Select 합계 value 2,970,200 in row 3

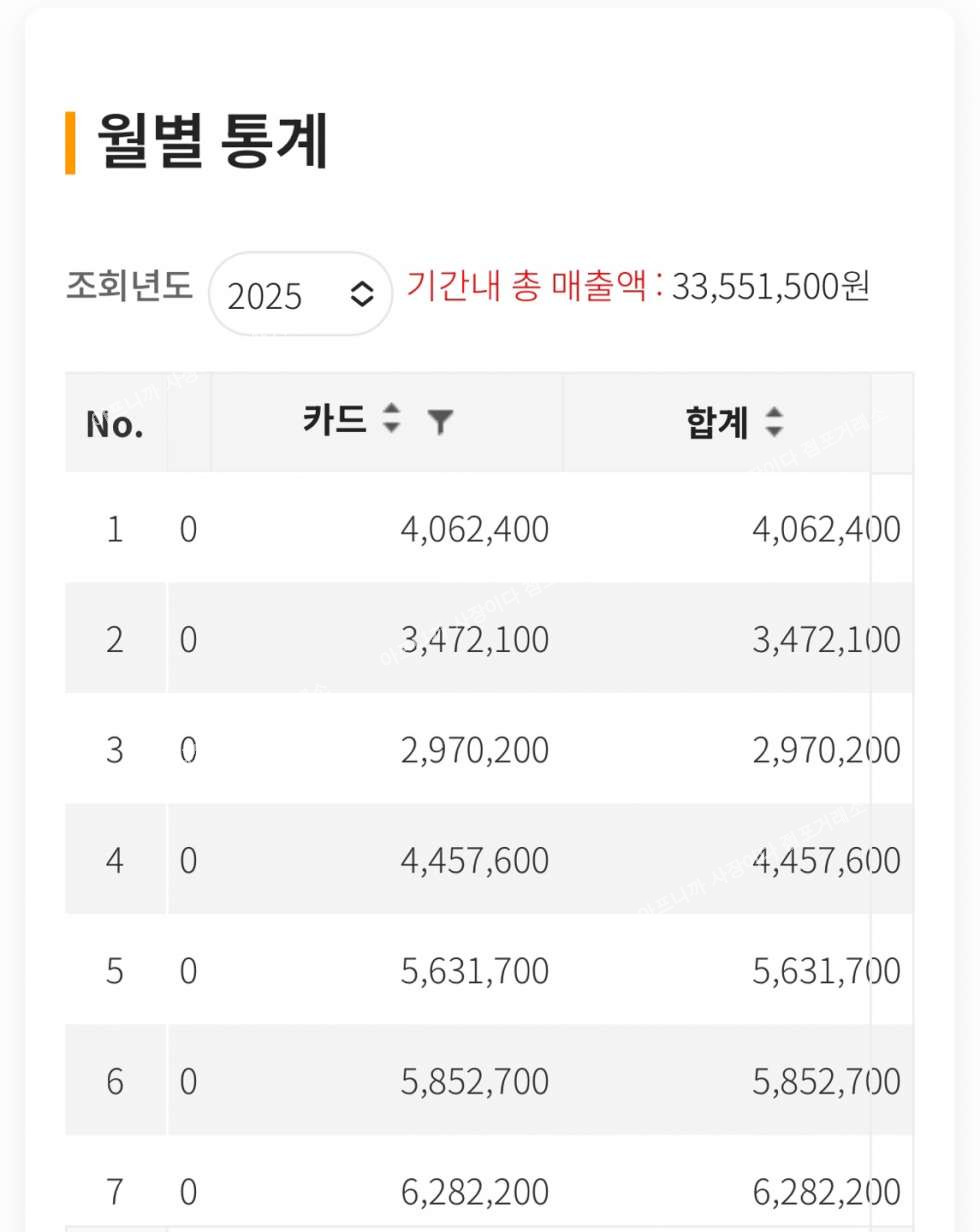(x=825, y=749)
